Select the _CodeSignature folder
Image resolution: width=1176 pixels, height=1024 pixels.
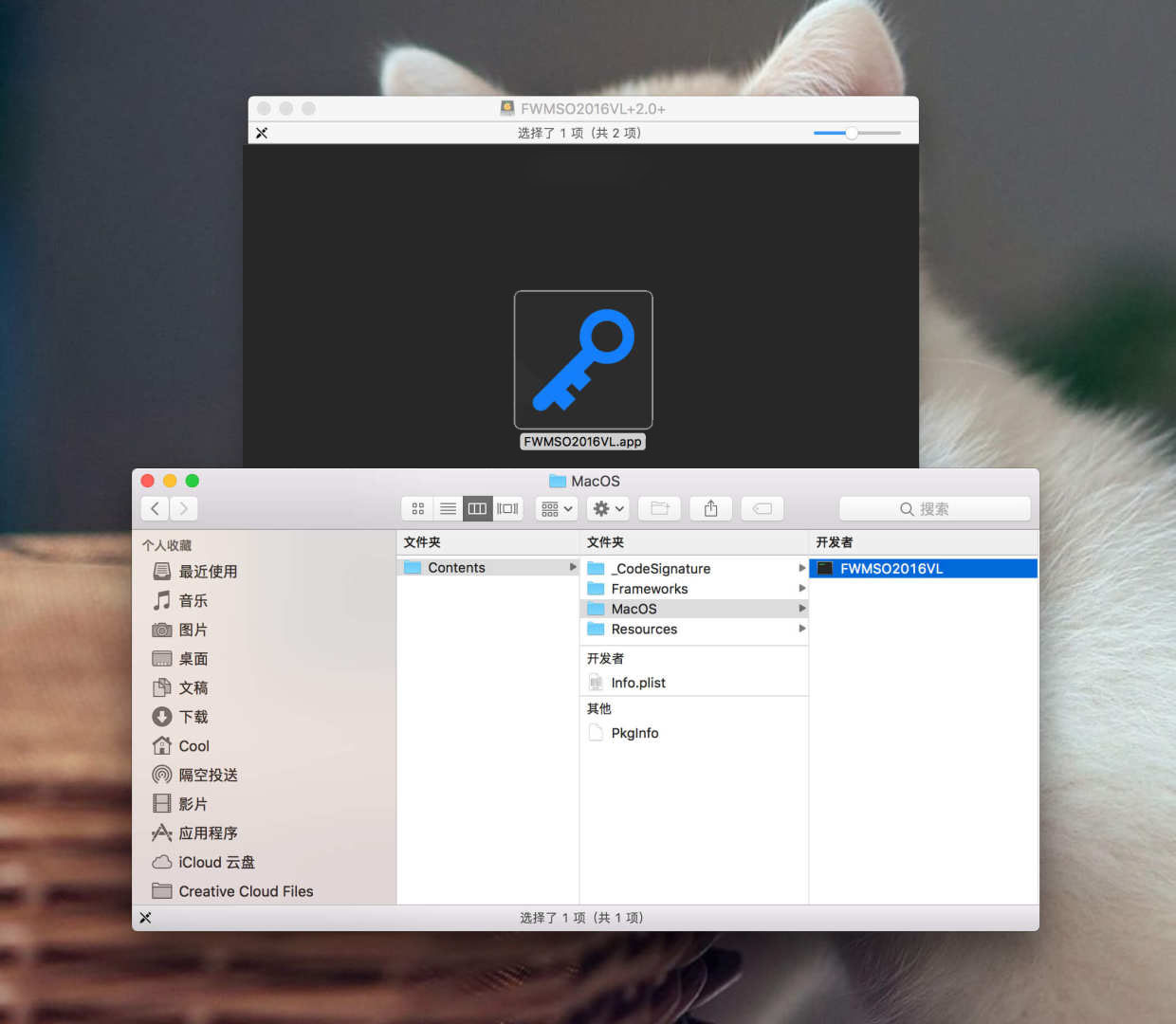(x=694, y=568)
